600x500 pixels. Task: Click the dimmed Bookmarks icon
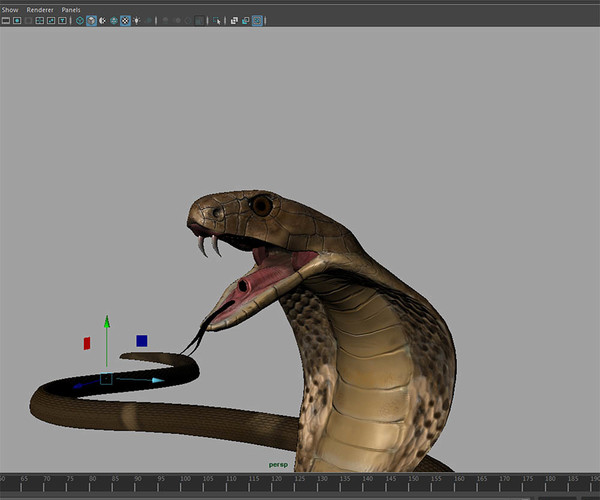pos(28,21)
